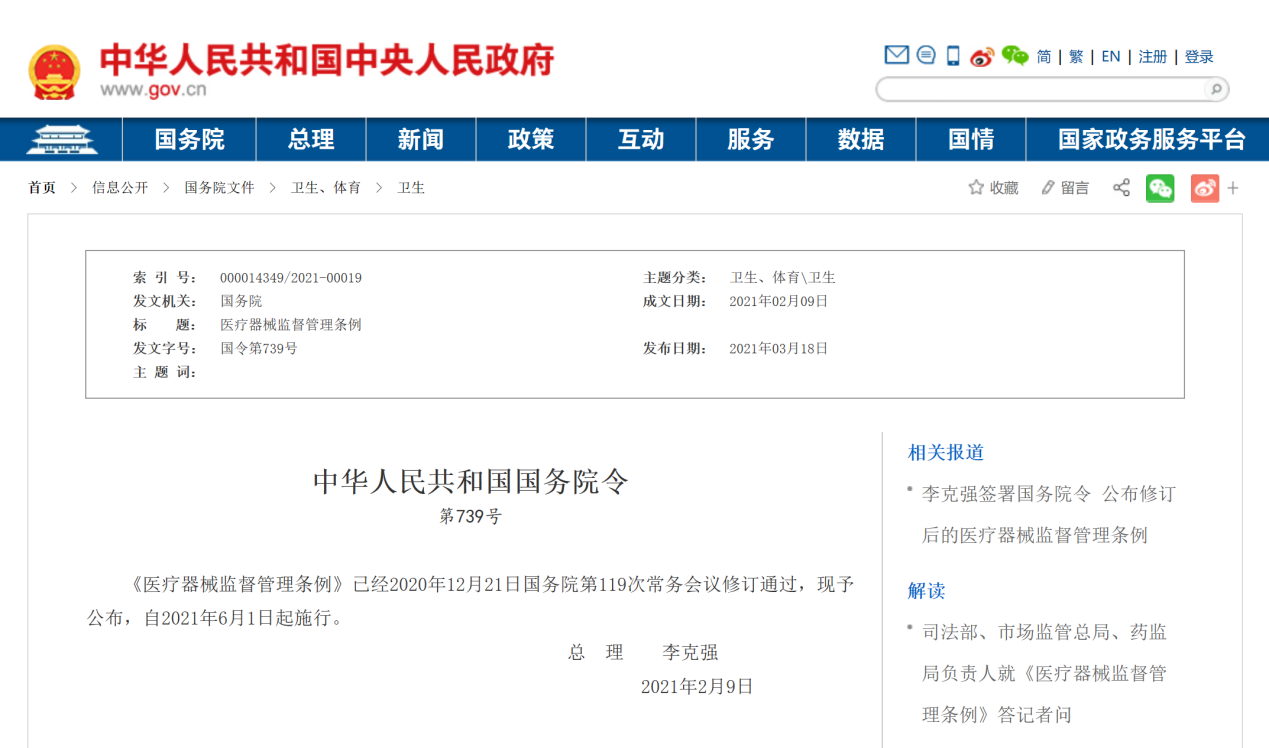Share via the red Weibo square button
1269x748 pixels.
click(x=1205, y=188)
